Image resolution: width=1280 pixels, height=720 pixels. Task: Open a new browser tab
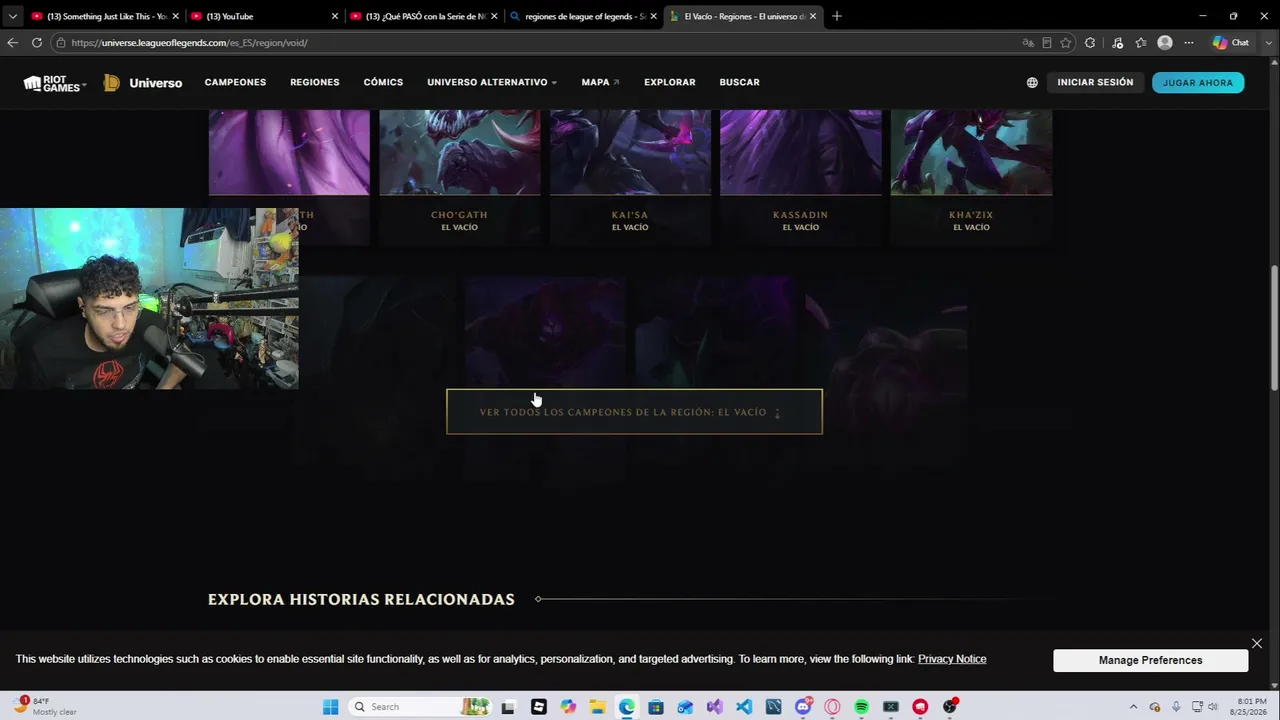click(837, 16)
